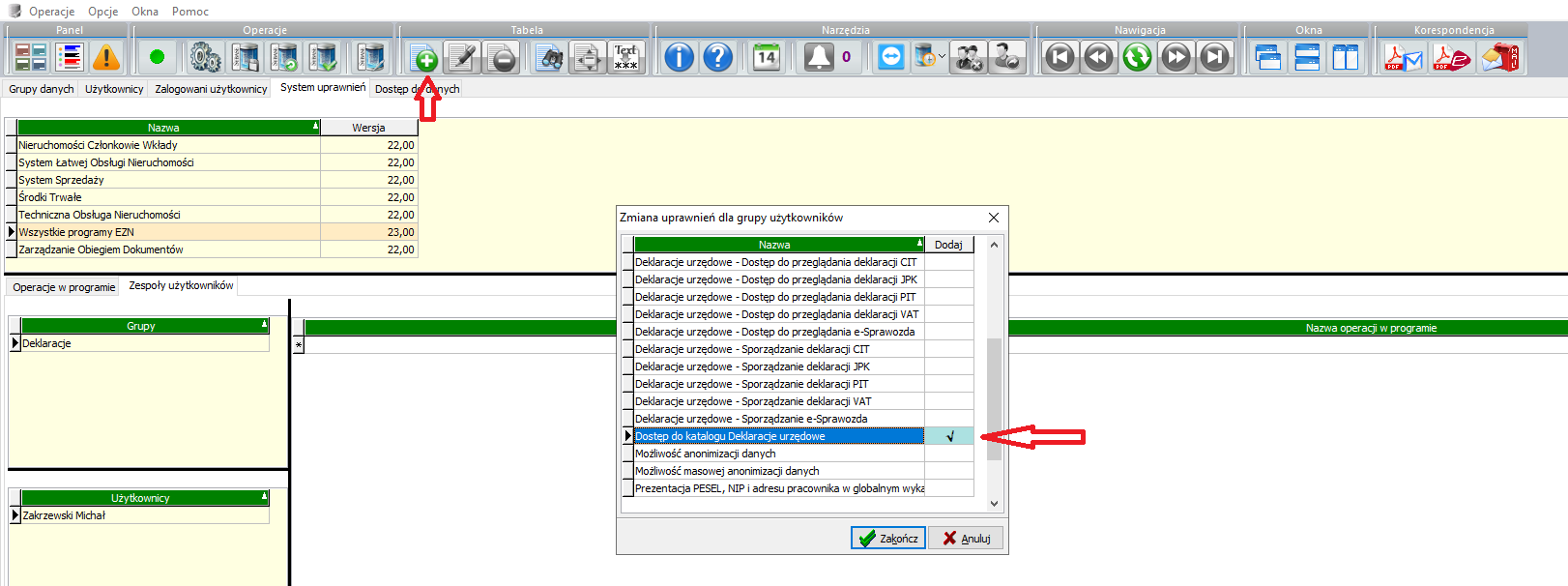Switch to the Użytkownicy tab
1568x586 pixels.
click(114, 89)
